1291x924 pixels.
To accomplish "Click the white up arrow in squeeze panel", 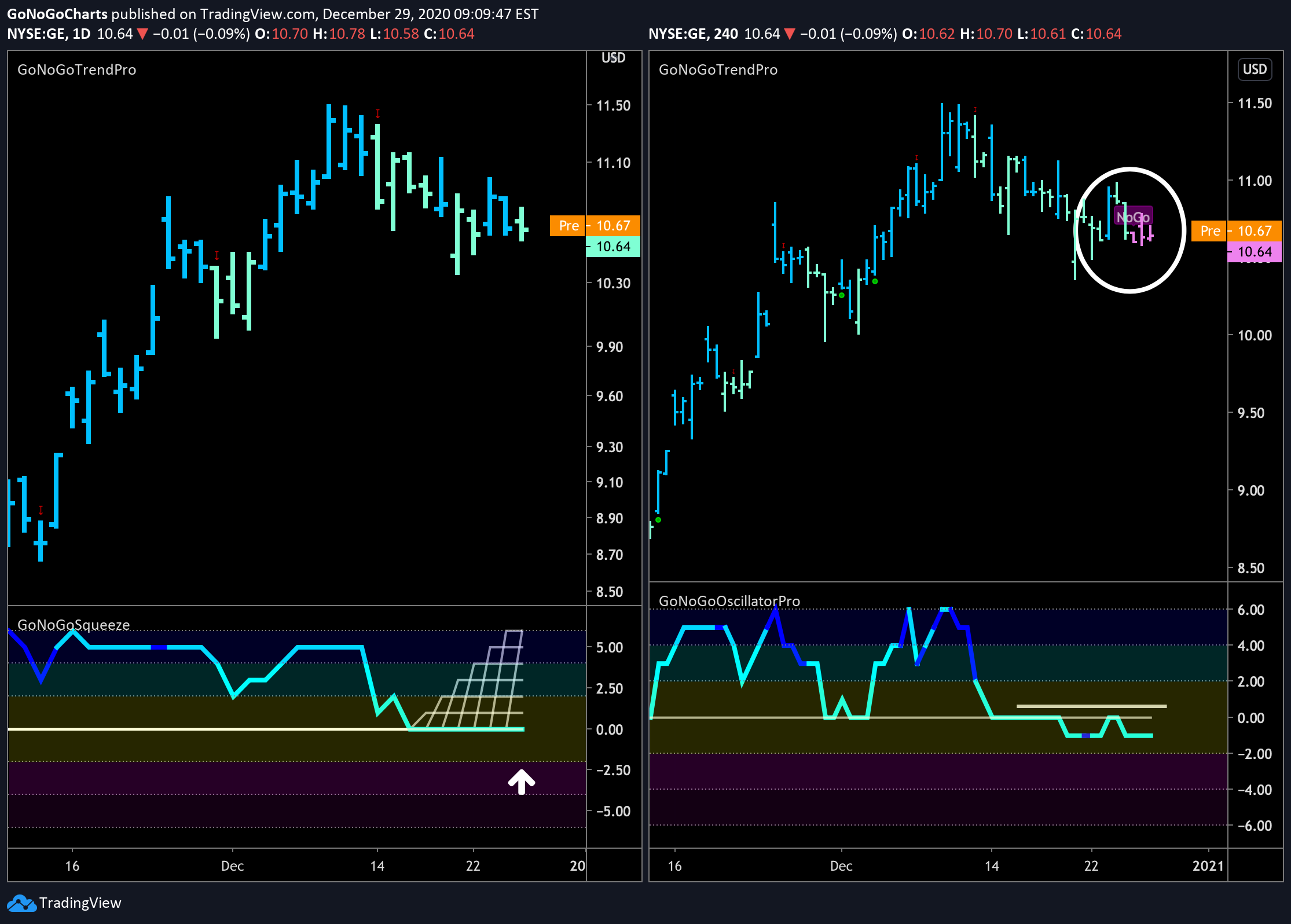I will click(521, 782).
